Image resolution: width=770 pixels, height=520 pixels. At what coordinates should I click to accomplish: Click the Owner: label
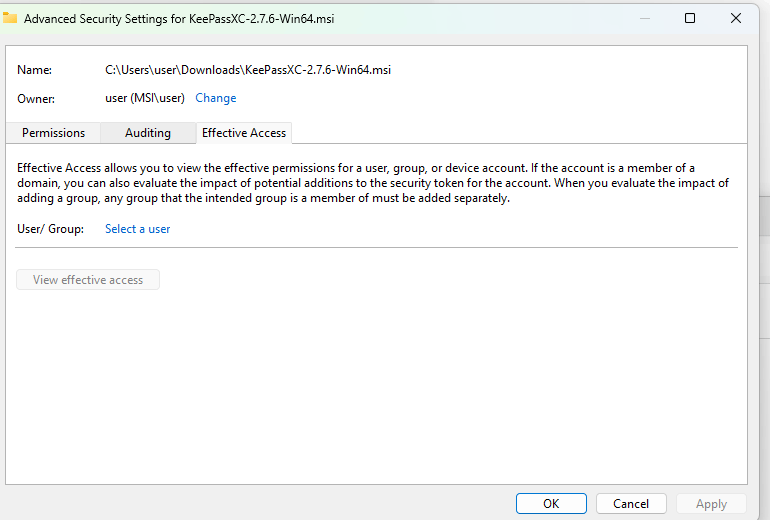pyautogui.click(x=36, y=99)
